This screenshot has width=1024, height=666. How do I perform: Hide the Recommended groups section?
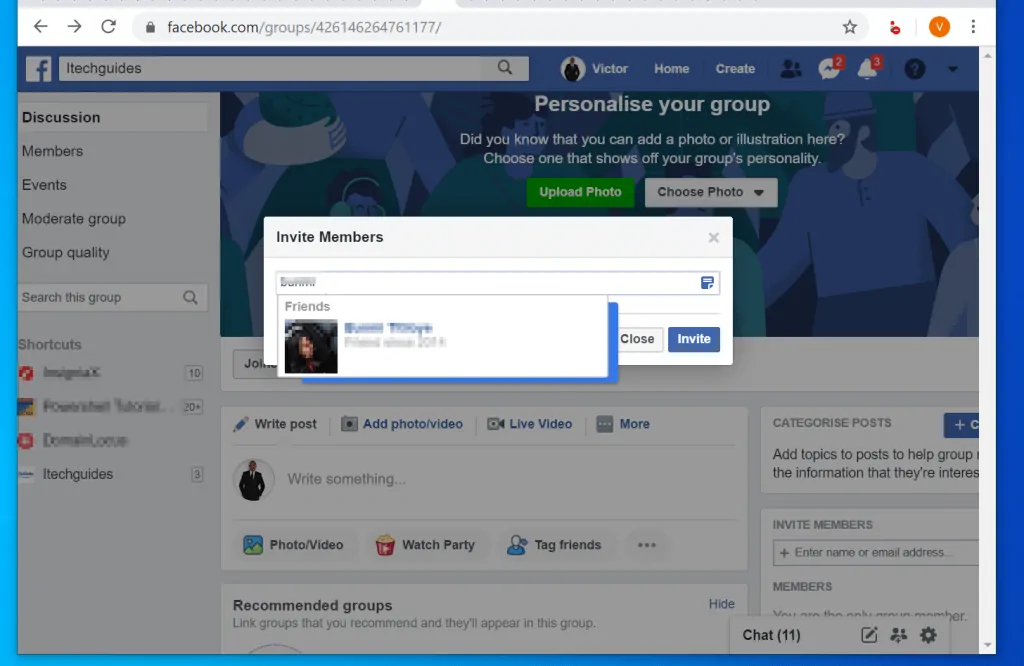721,604
